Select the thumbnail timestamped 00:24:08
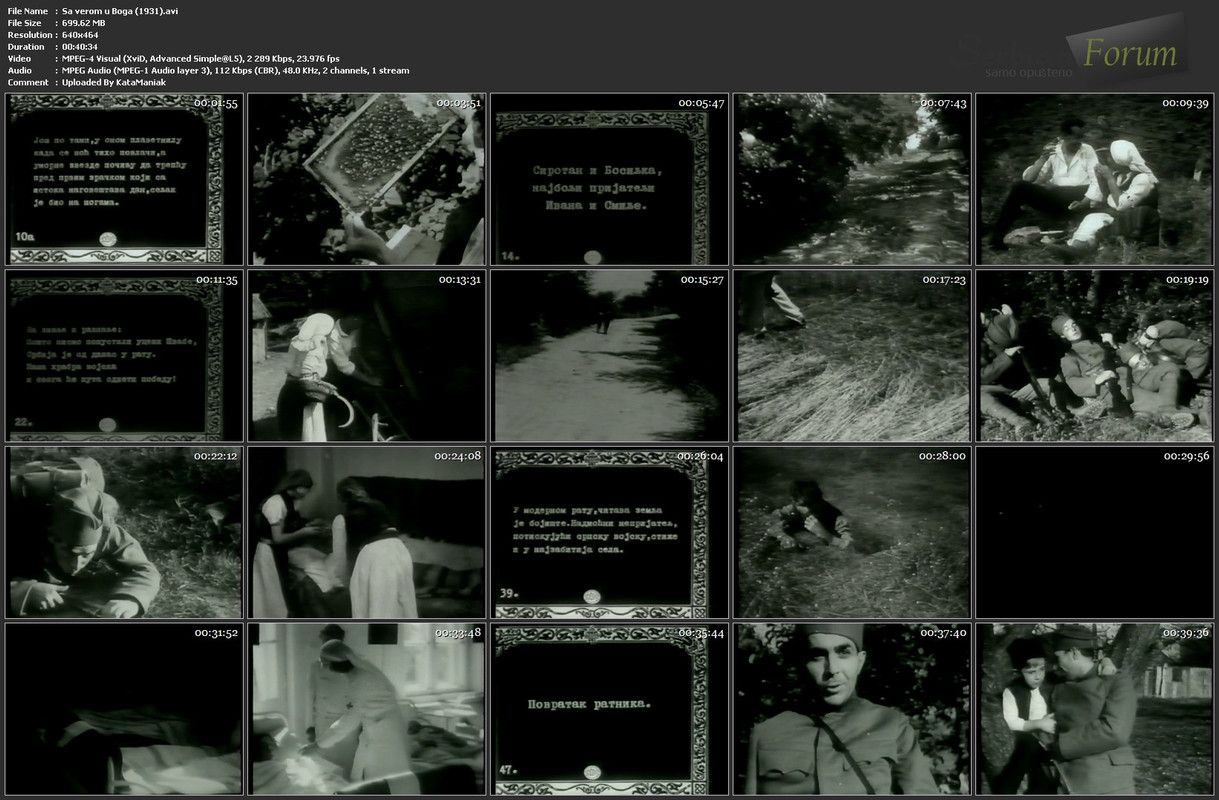 coord(366,532)
